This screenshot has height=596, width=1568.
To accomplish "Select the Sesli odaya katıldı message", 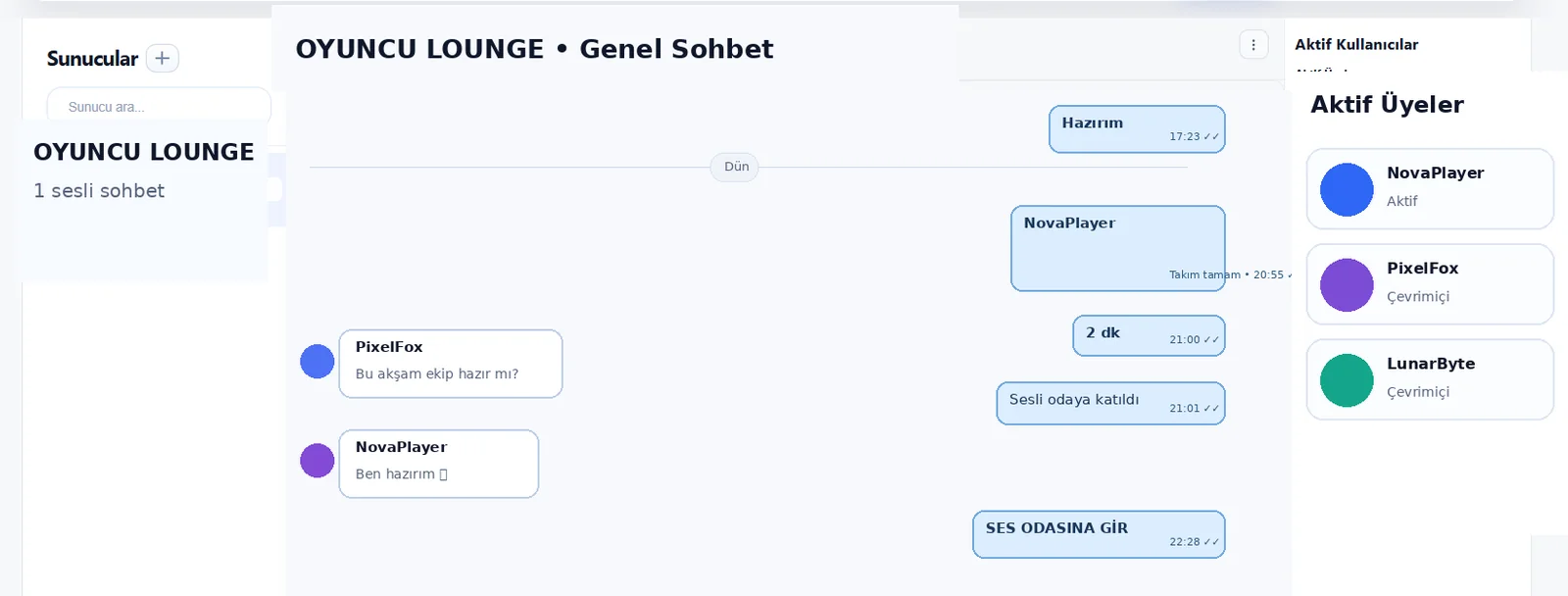I will 1110,403.
